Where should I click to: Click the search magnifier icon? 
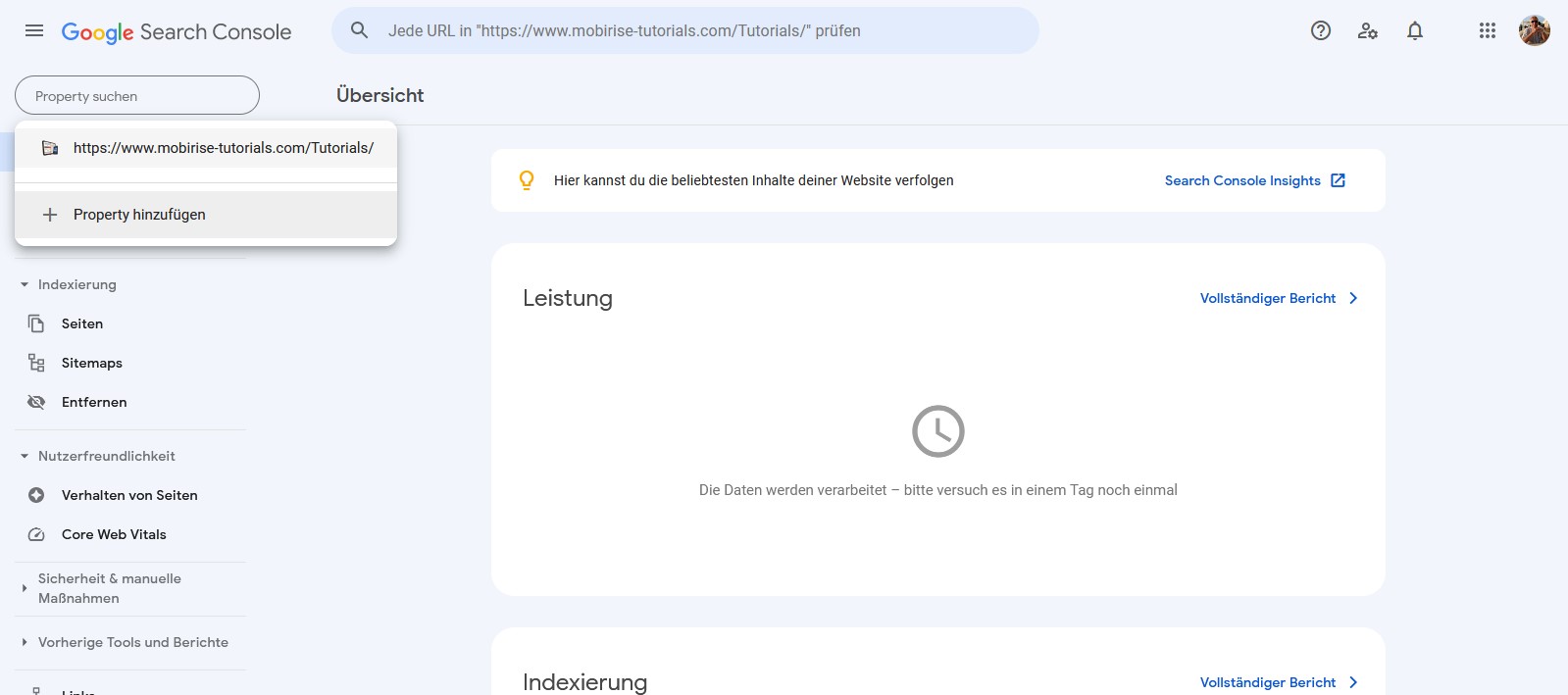[360, 30]
